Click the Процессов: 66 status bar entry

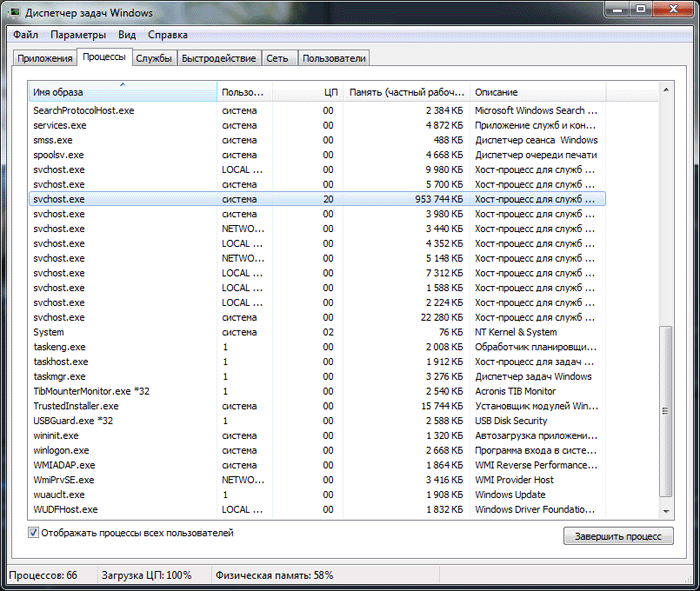point(43,575)
